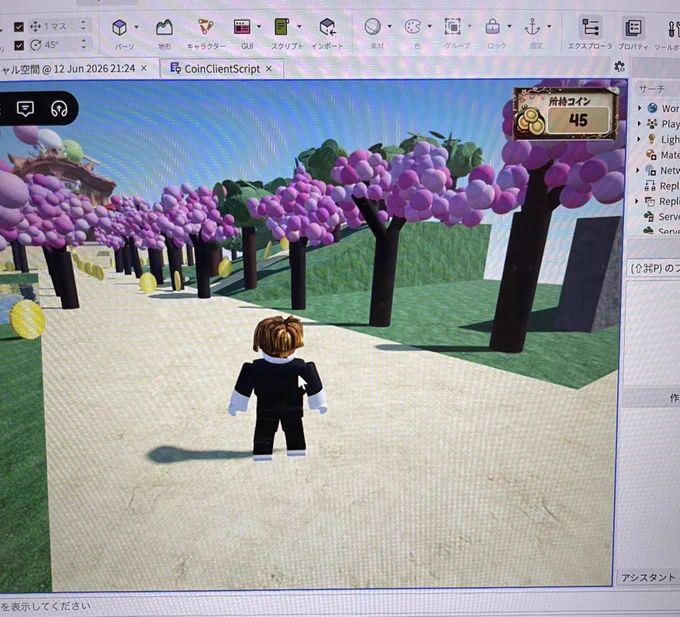Open the GUI dropdown arrow
The height and width of the screenshot is (617, 680).
(259, 26)
